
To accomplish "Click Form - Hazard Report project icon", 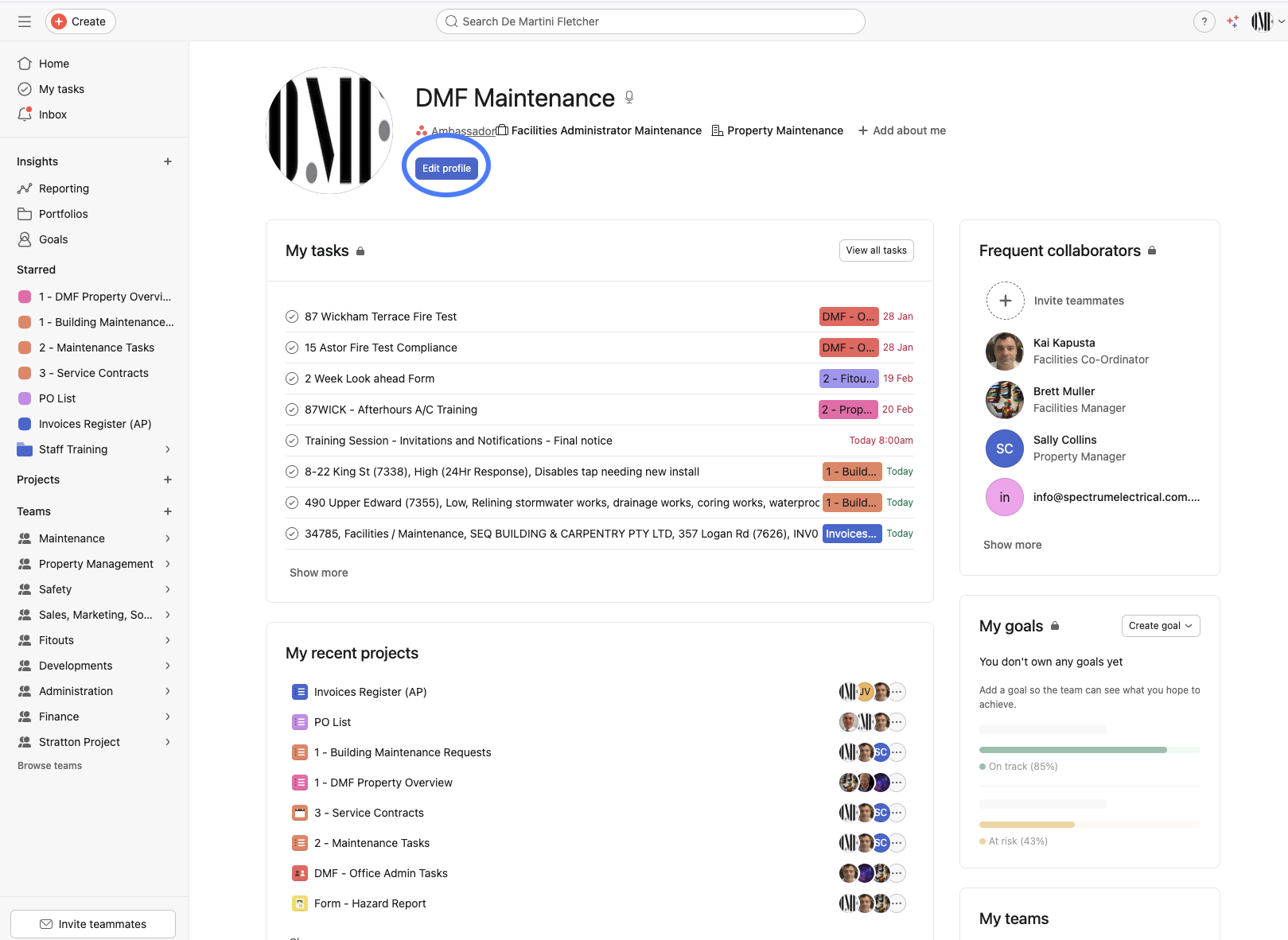I will click(300, 903).
